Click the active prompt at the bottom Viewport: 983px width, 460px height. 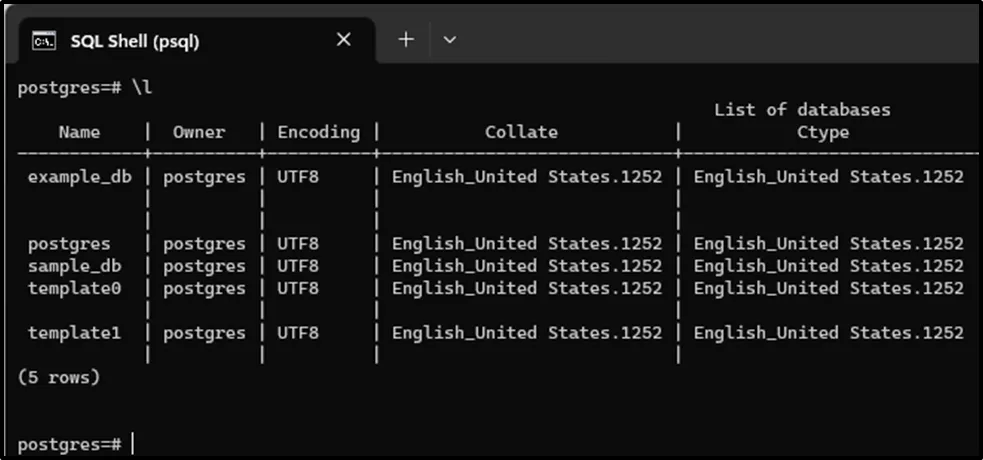(x=70, y=443)
